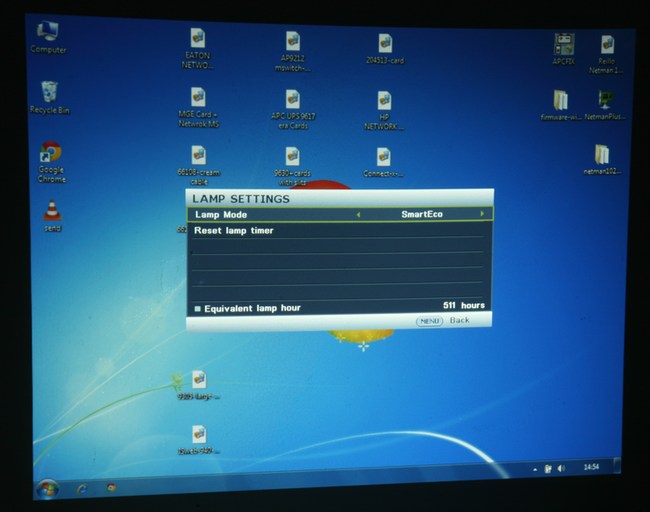The width and height of the screenshot is (650, 512).
Task: Select Reset lamp timer
Action: pyautogui.click(x=234, y=231)
